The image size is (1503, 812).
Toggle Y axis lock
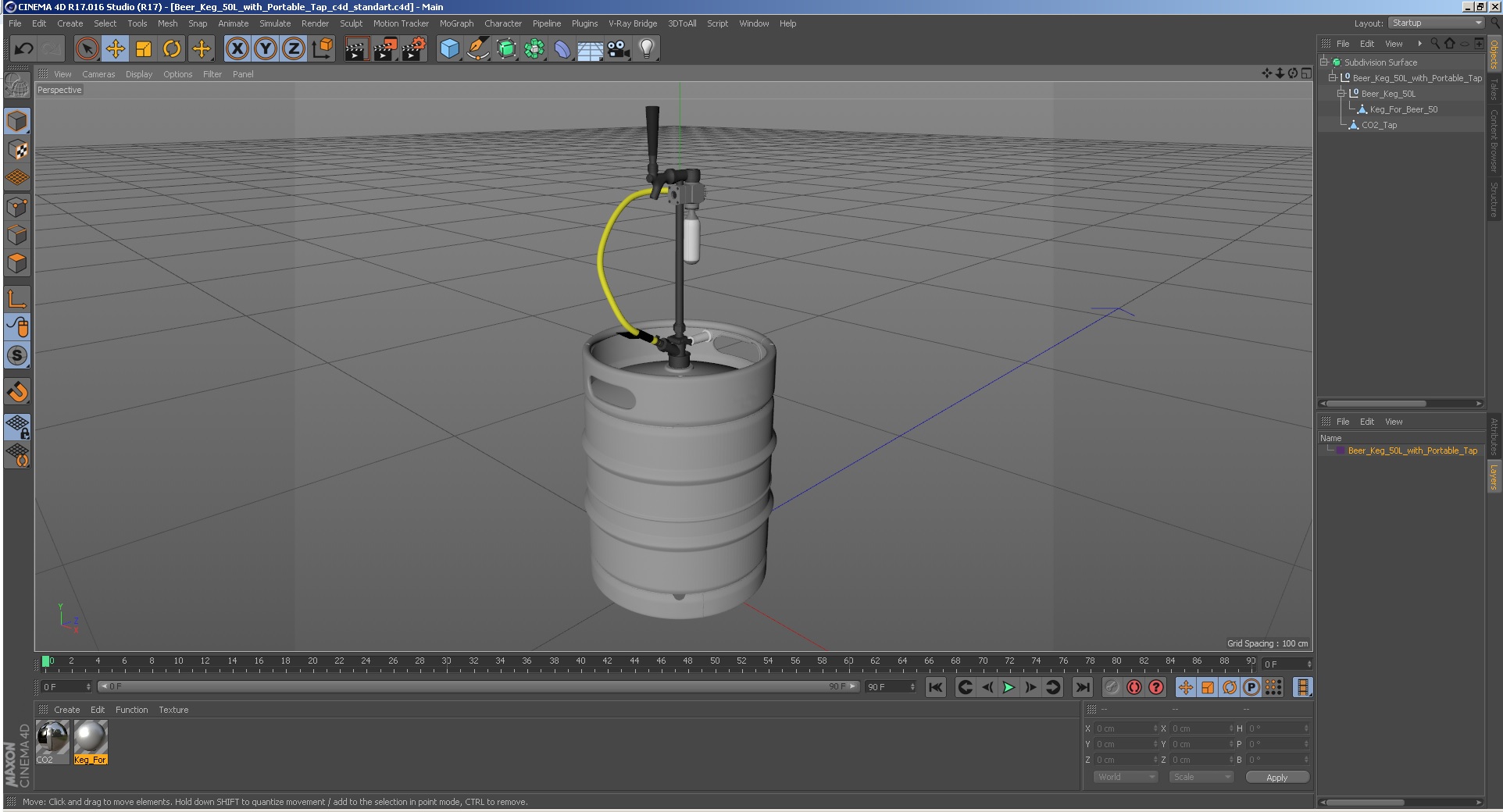(x=266, y=48)
